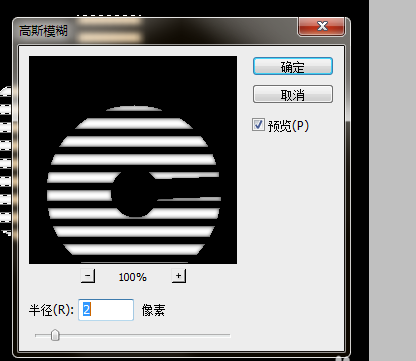Click the radius slider handle
Viewport: 416px width, 361px height.
tap(55, 335)
